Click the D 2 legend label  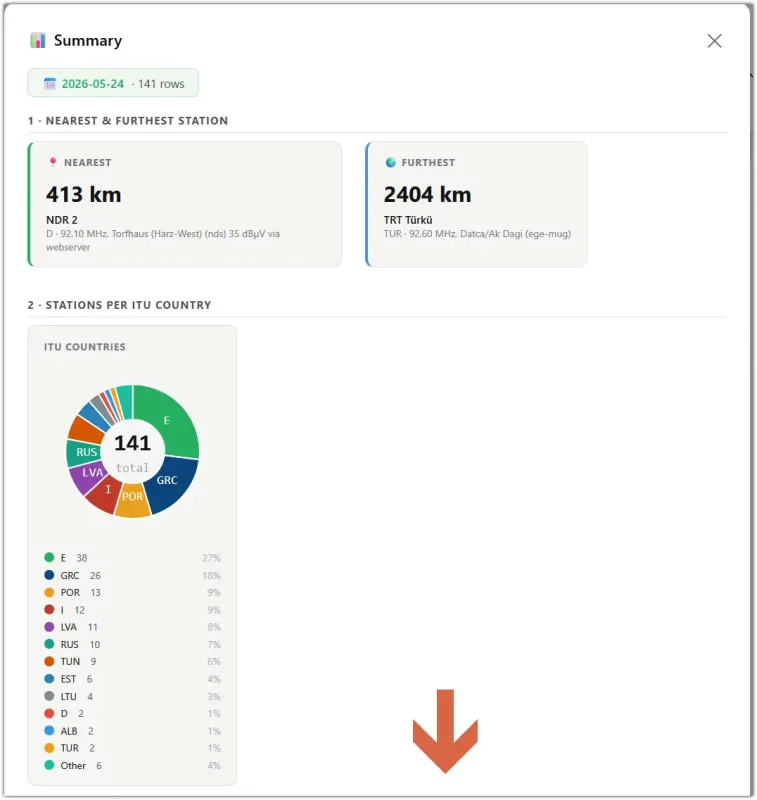(72, 713)
